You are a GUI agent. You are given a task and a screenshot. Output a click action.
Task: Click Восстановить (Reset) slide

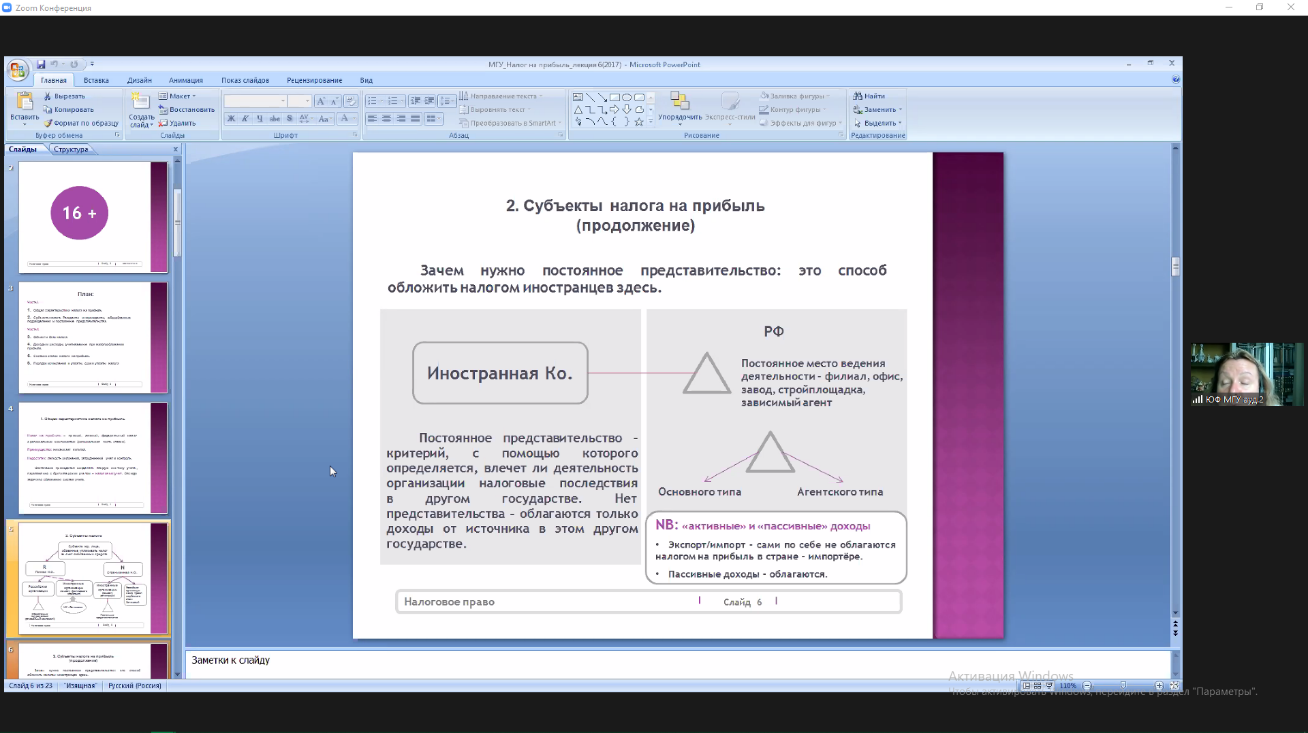[x=186, y=109]
